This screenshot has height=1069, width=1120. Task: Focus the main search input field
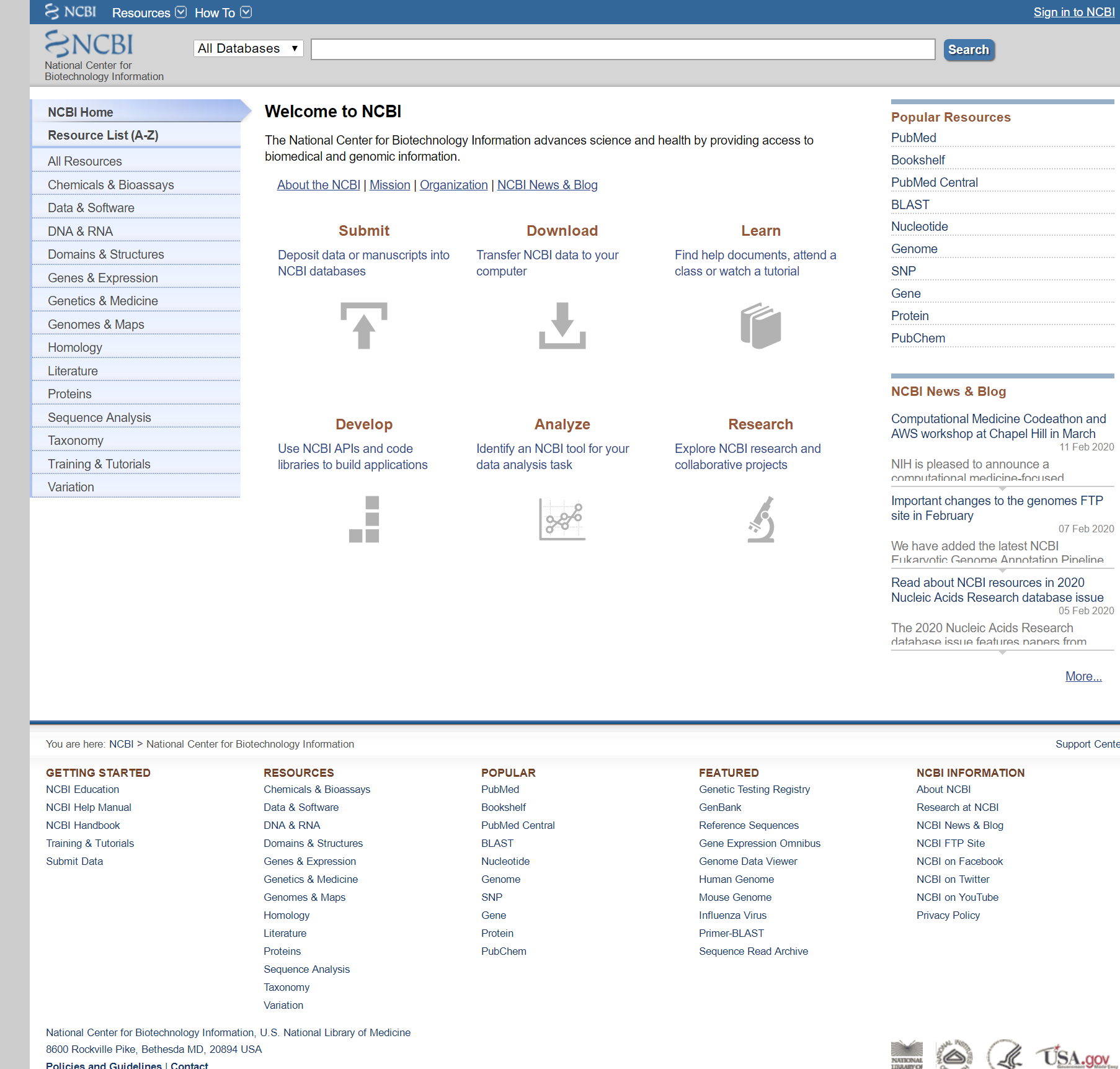623,49
